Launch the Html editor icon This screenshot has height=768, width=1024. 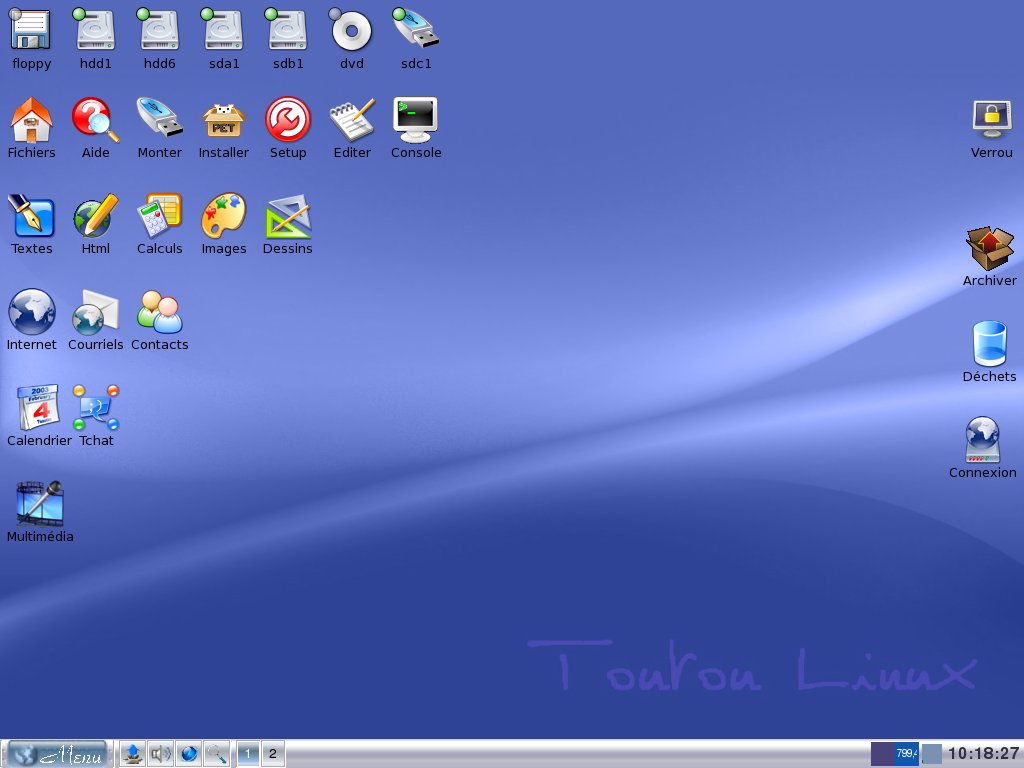(x=95, y=216)
